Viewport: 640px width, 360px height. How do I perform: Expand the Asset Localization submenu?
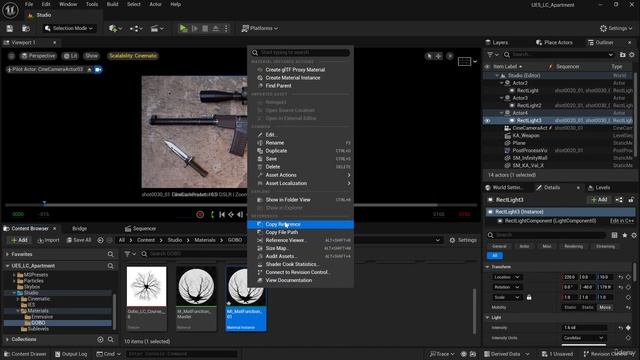click(301, 183)
